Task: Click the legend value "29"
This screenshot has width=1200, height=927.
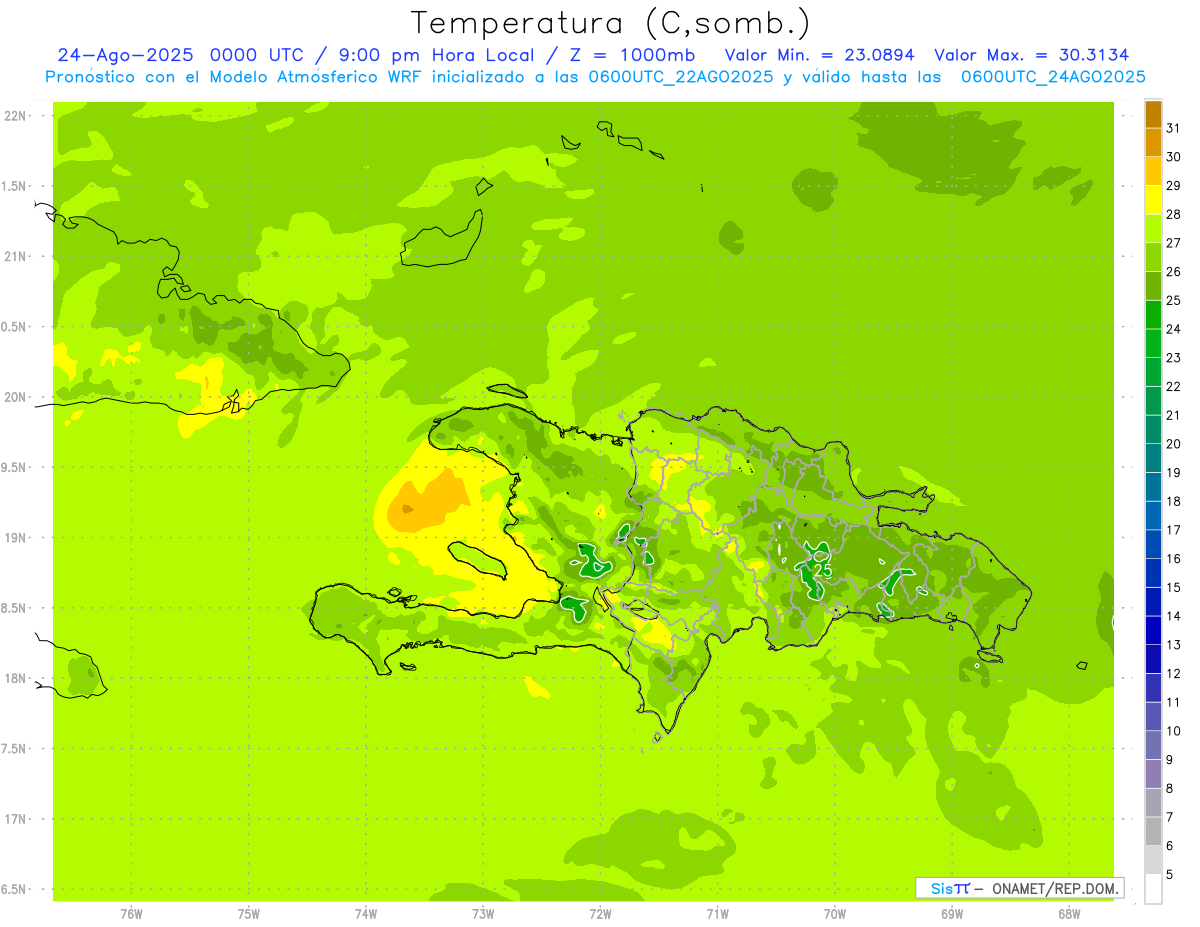Action: [x=1173, y=186]
